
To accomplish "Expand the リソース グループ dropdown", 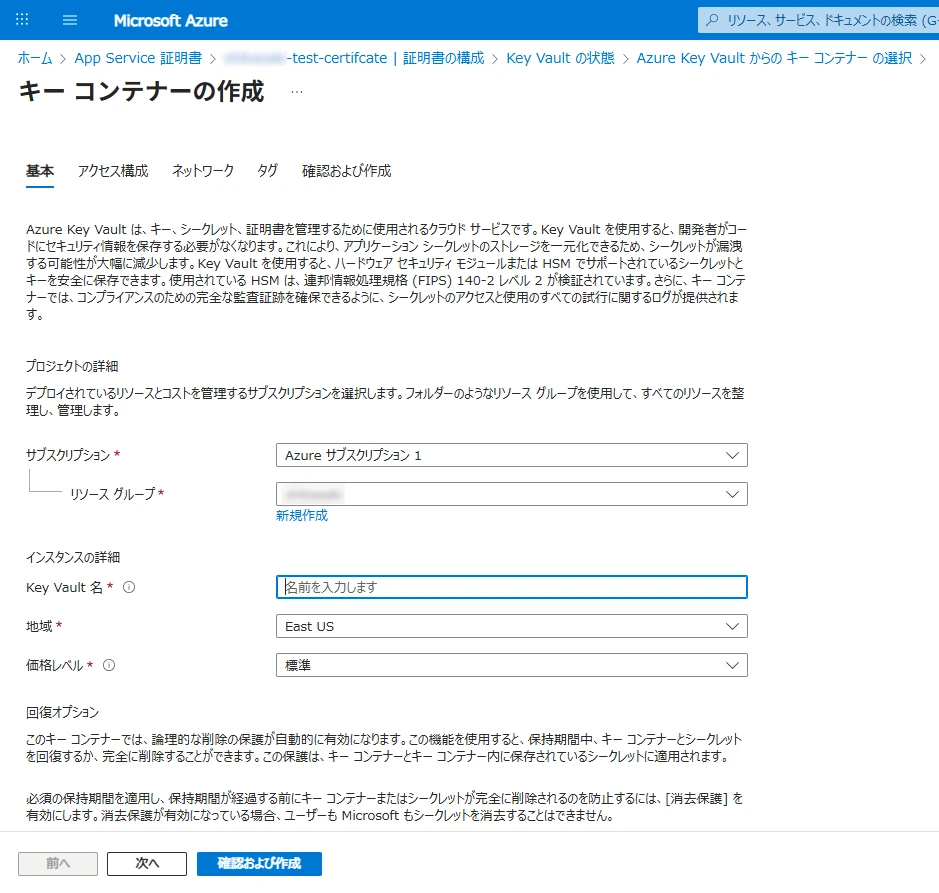I will coord(511,494).
